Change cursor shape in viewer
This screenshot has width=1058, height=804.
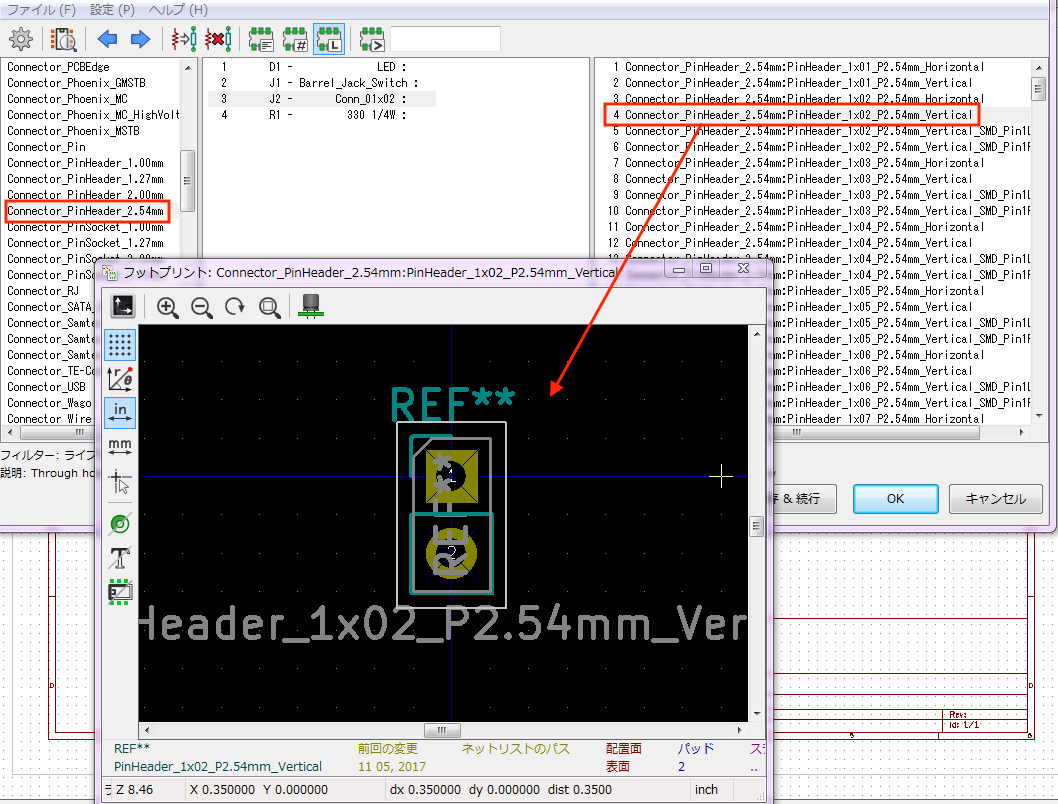120,482
